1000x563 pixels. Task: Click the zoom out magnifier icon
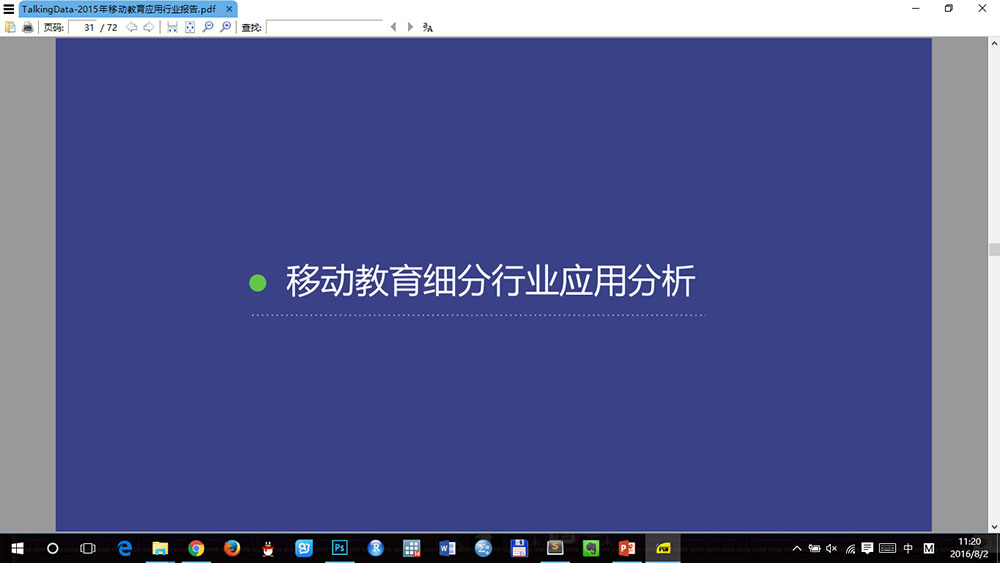click(208, 27)
